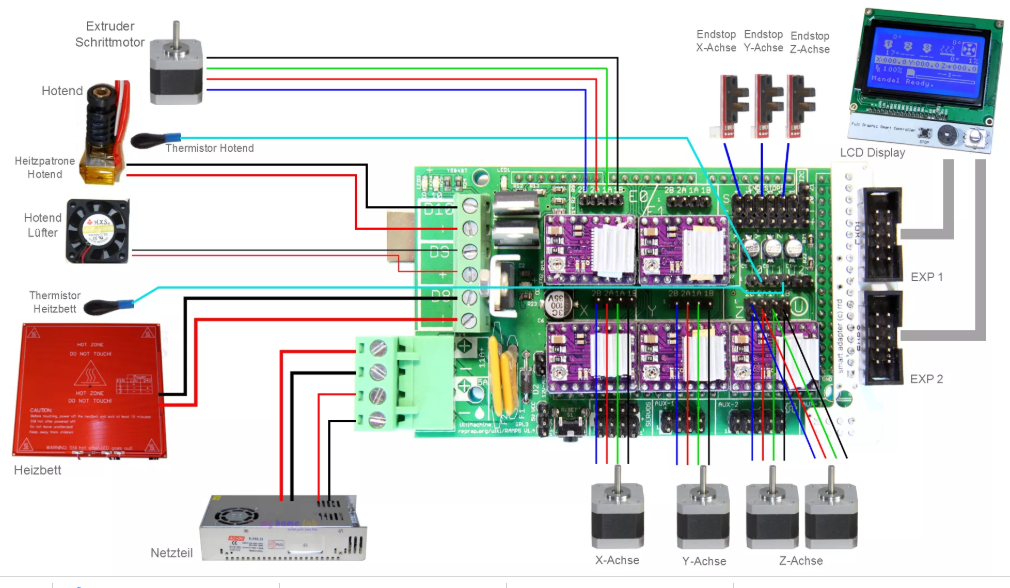Click the Z-Achse label text

[800, 561]
